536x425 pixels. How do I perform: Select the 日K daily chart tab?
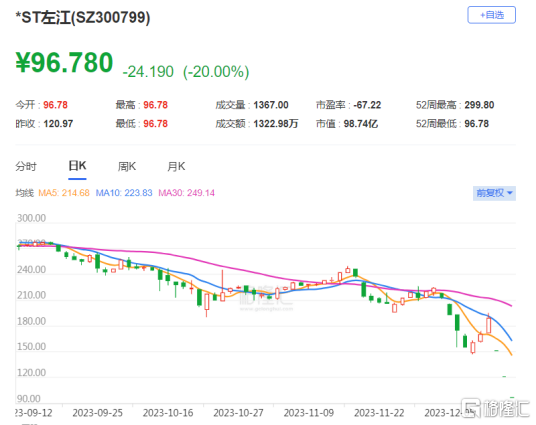pos(77,166)
